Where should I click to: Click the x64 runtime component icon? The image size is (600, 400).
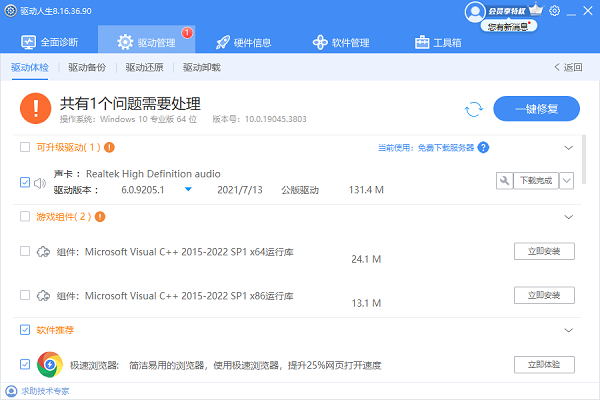(x=43, y=252)
